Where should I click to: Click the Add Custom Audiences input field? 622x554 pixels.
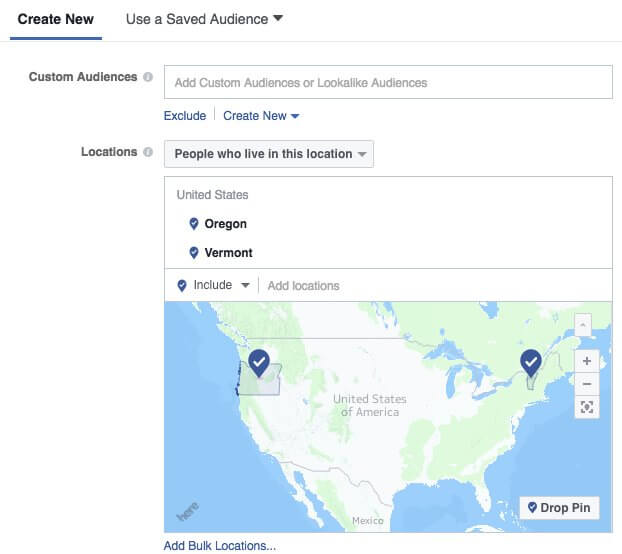tap(388, 82)
